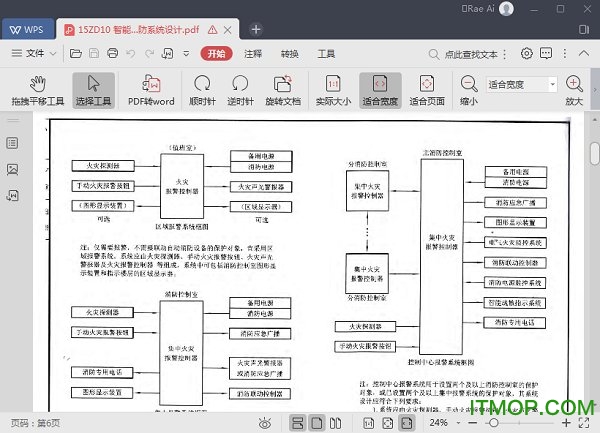Zoom out with 缩小 magnifier
Screen dimensions: 600x433
click(x=469, y=91)
